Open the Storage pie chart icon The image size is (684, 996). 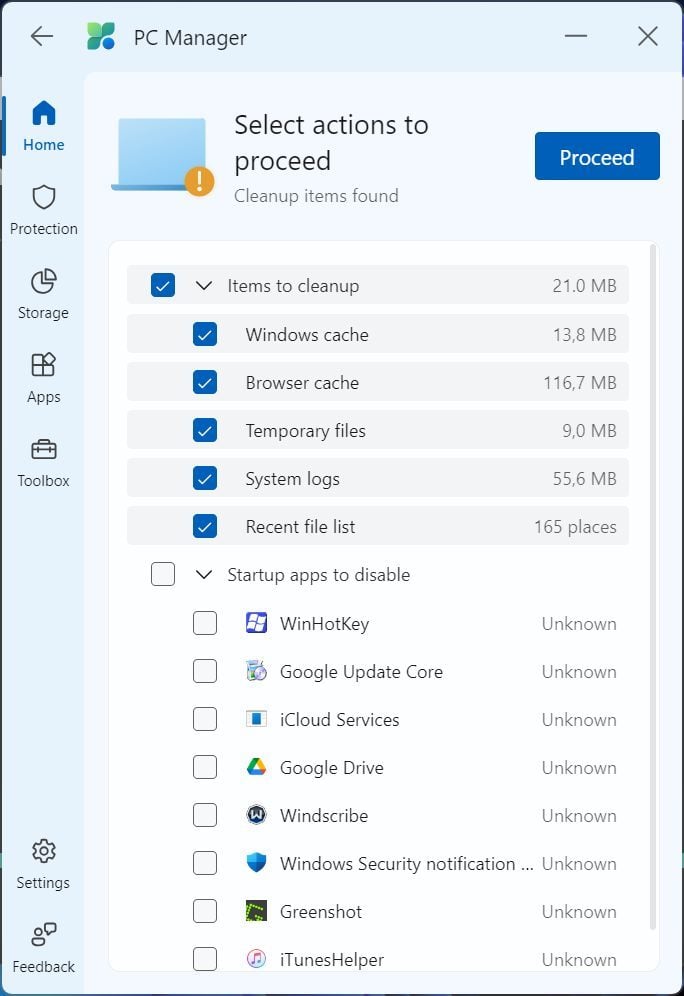pos(43,281)
